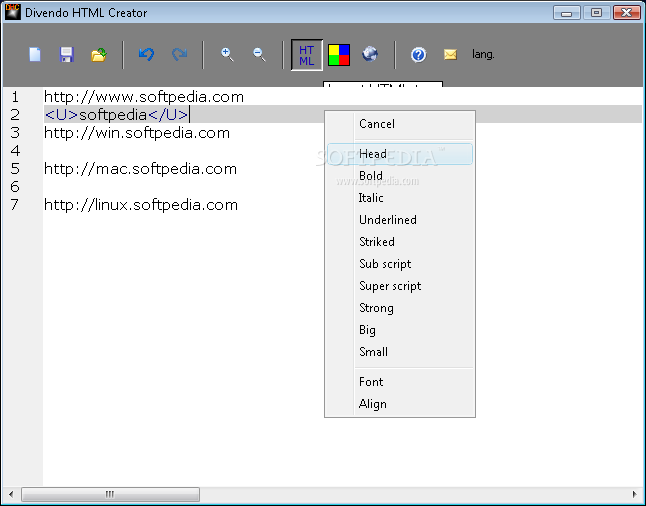Click the scrollbar right arrow
This screenshot has width=646, height=506.
(x=634, y=494)
